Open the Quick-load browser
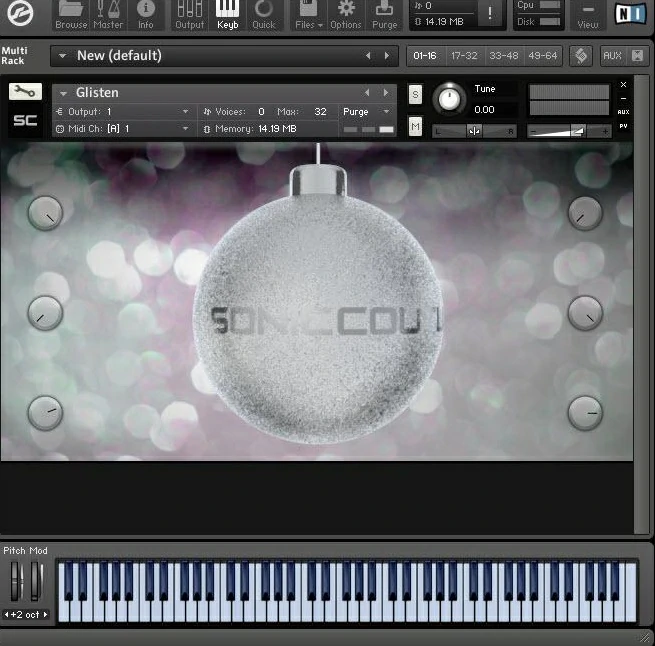 point(264,15)
